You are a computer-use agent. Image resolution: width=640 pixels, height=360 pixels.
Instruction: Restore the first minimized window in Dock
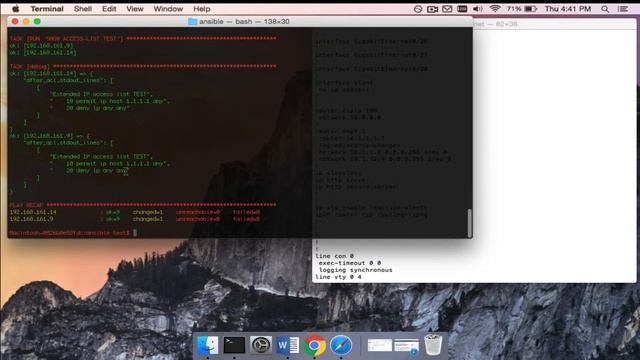pyautogui.click(x=380, y=345)
